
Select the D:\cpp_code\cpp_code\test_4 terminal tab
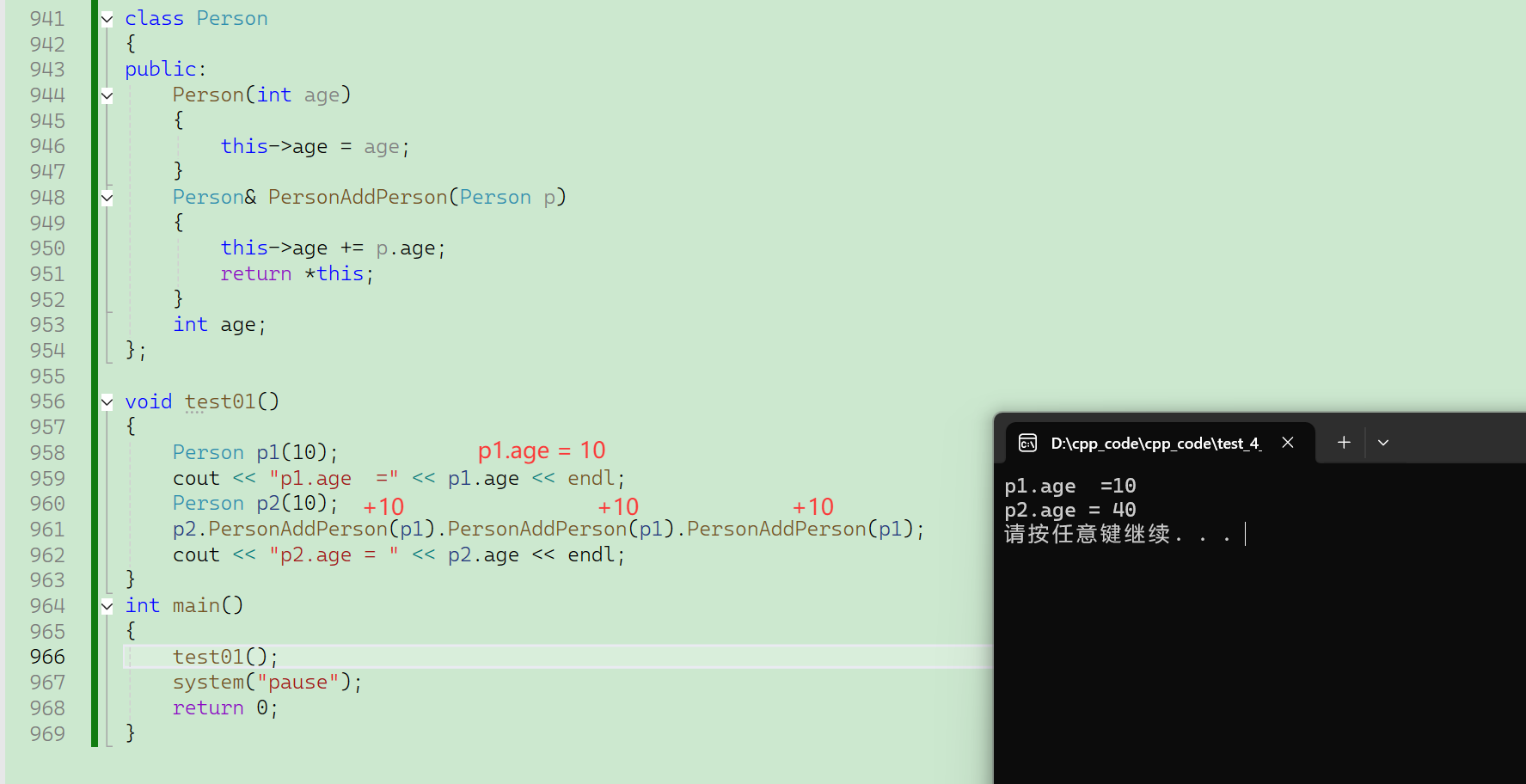click(x=1160, y=443)
